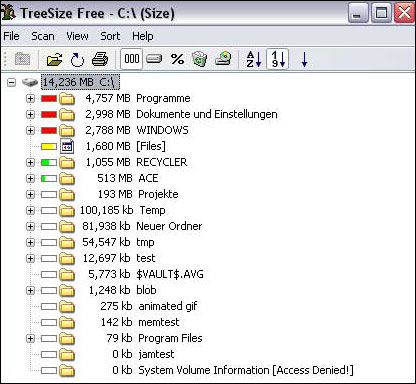This screenshot has width=416, height=384.
Task: Select the 275 kb animated gif entry
Action: 149,306
